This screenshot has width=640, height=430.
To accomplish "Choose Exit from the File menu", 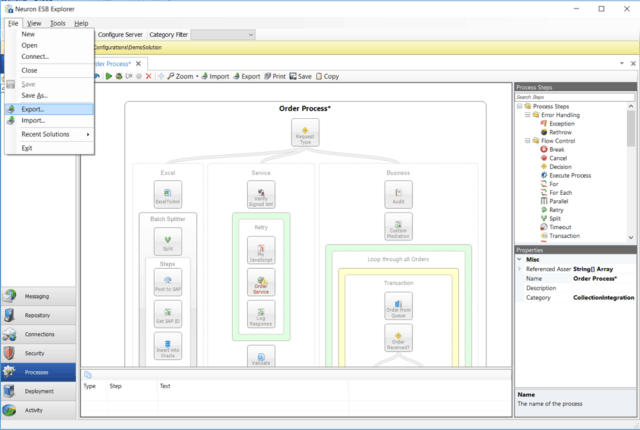I will pos(50,148).
